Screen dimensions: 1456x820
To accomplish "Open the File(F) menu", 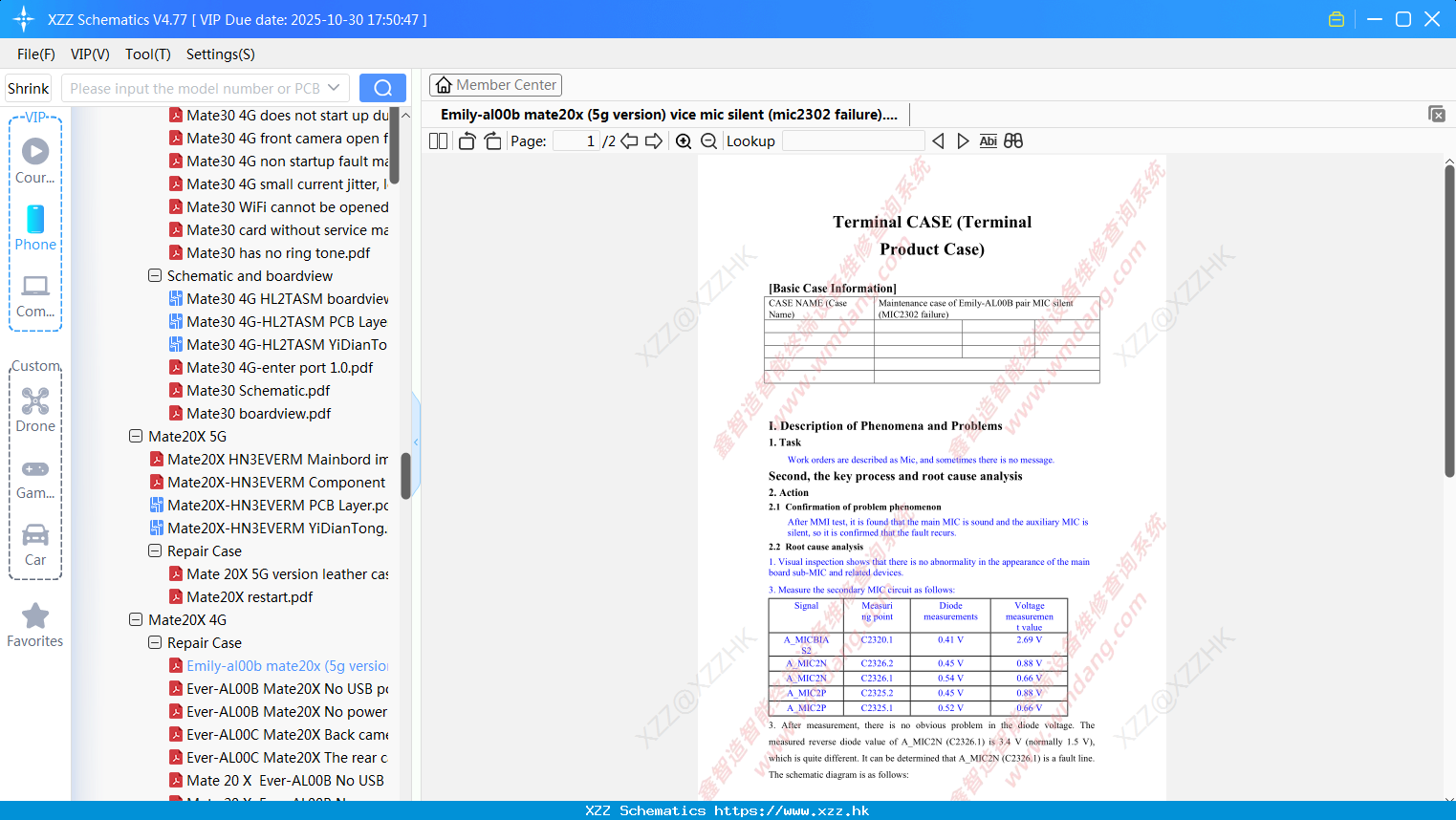I will click(36, 54).
